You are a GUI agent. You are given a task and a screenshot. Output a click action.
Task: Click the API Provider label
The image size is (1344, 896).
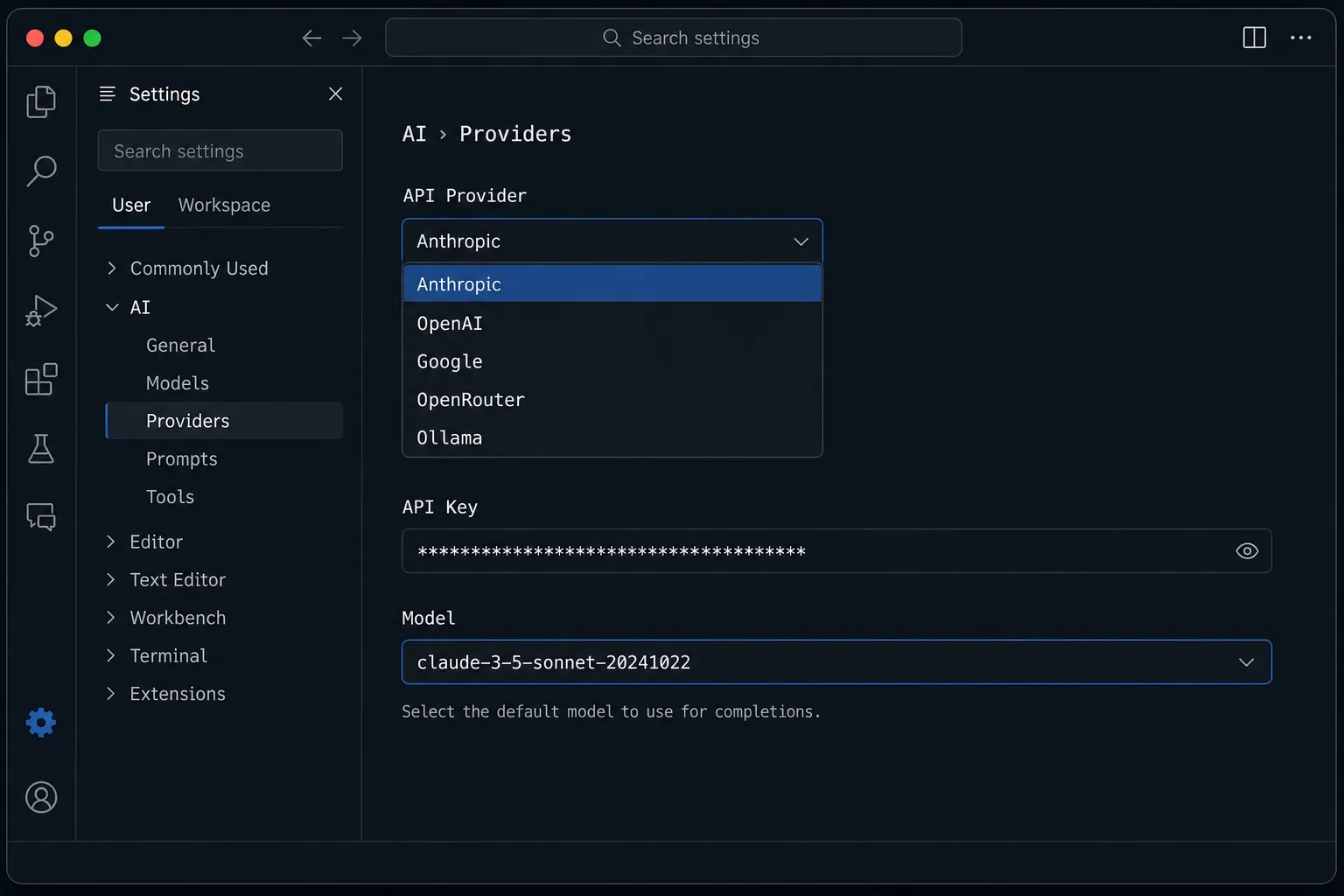(465, 196)
